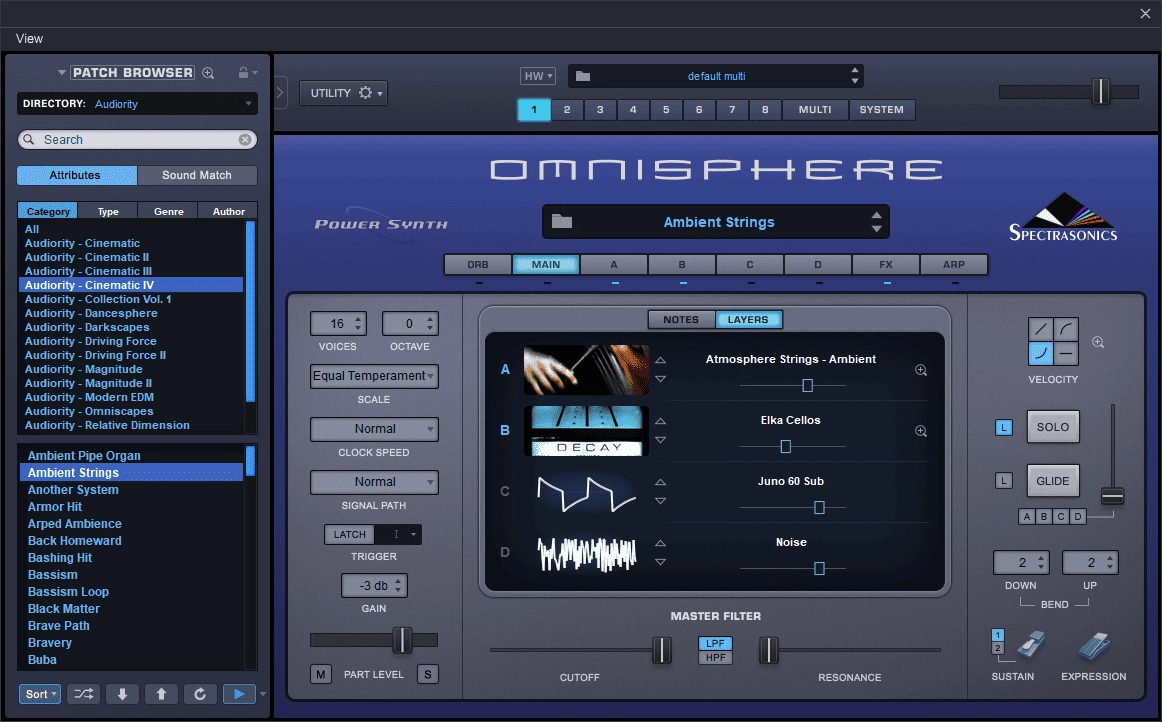This screenshot has height=722, width=1162.
Task: Select HPF master filter type
Action: tap(715, 657)
